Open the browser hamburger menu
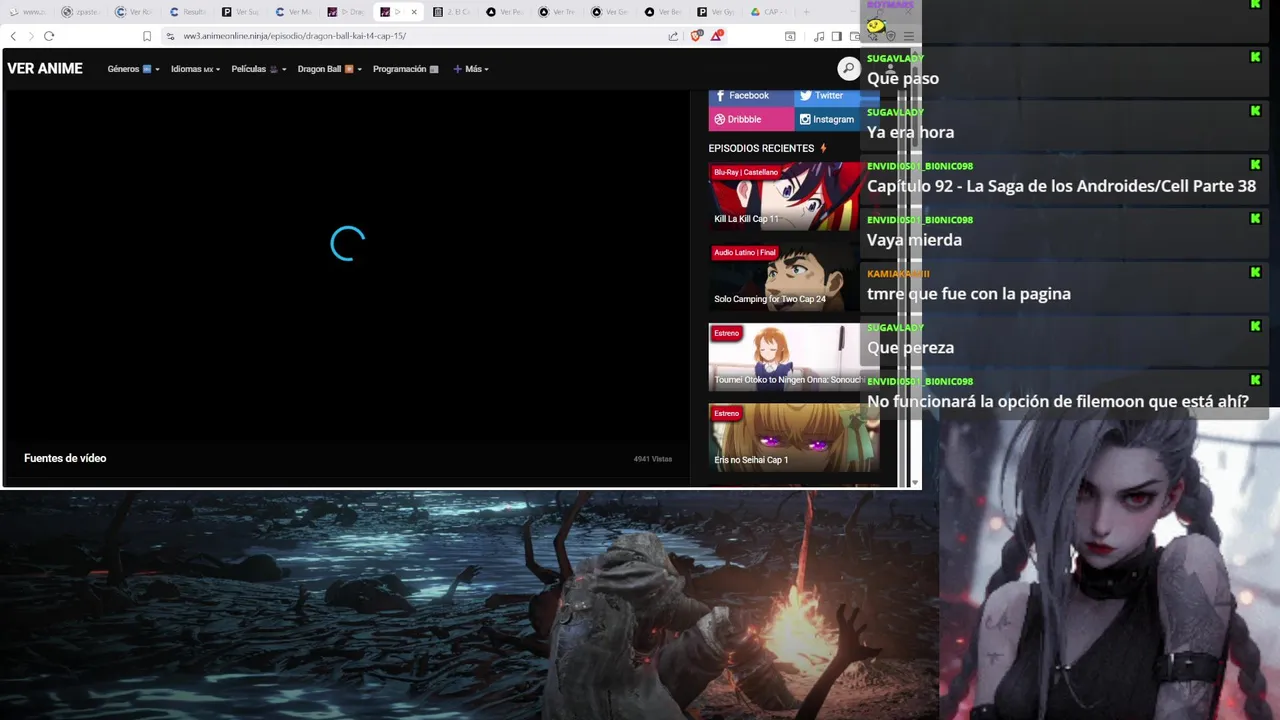The image size is (1280, 720). (909, 36)
